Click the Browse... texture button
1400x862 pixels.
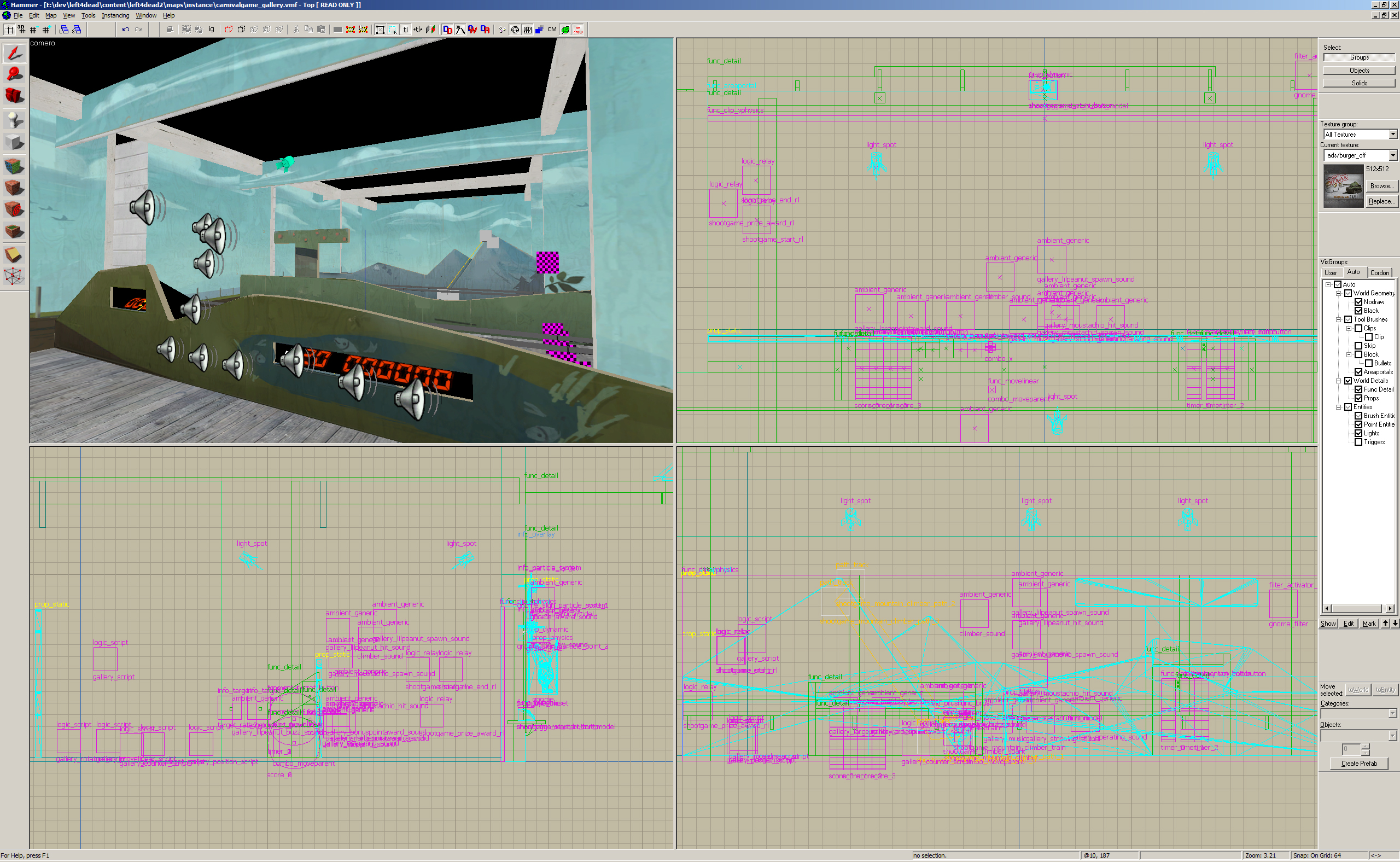click(x=1381, y=186)
